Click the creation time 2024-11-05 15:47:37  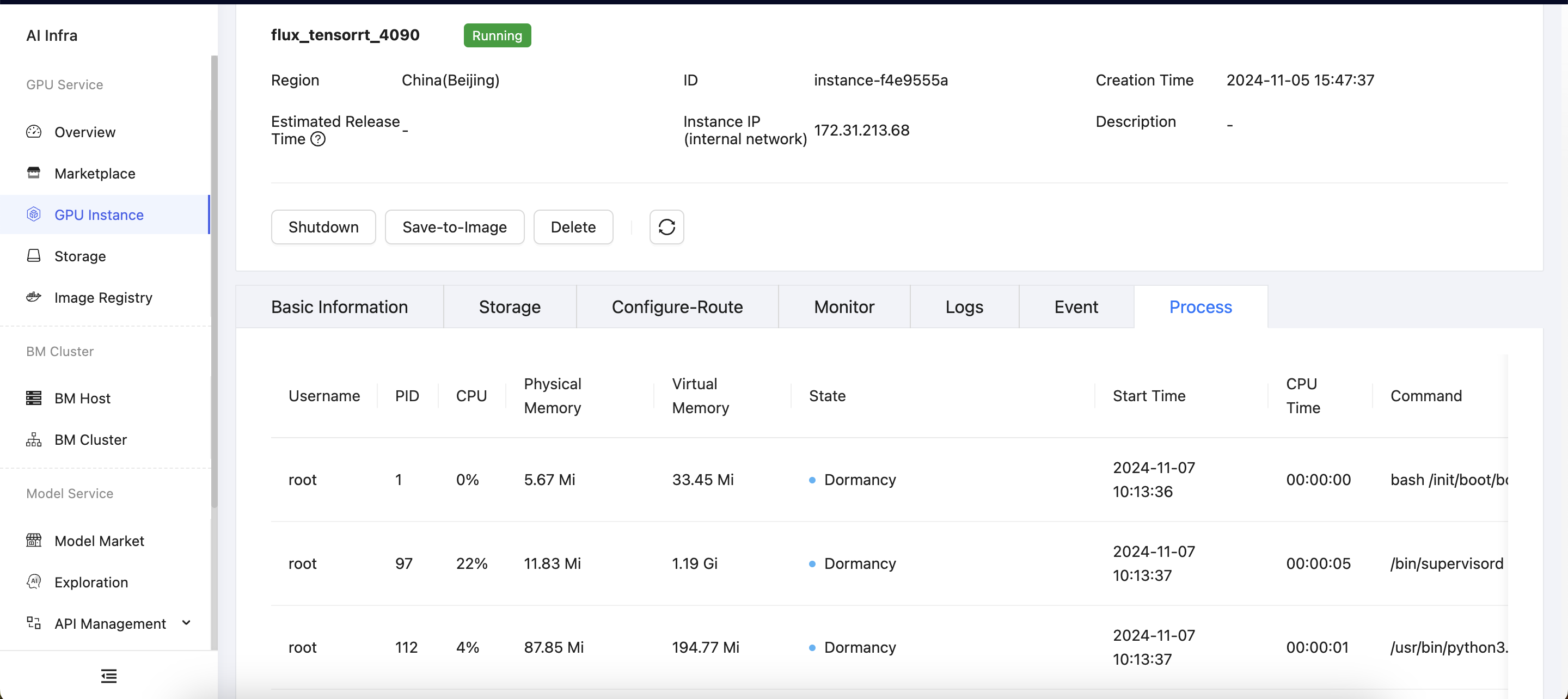coord(1300,81)
